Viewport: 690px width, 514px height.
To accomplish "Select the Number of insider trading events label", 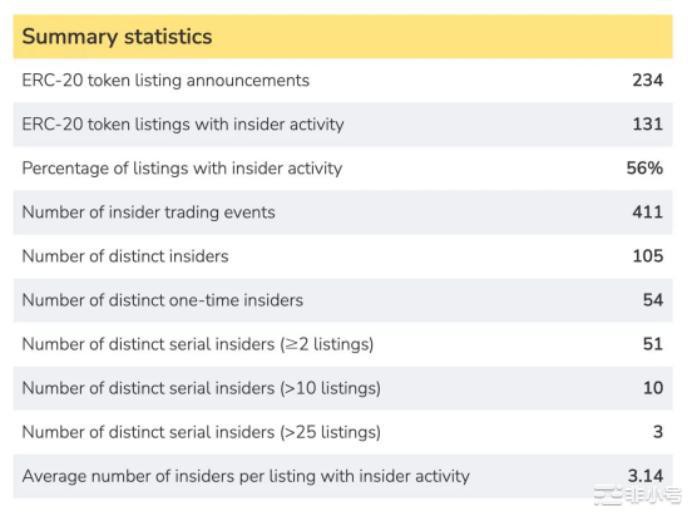I will click(148, 212).
